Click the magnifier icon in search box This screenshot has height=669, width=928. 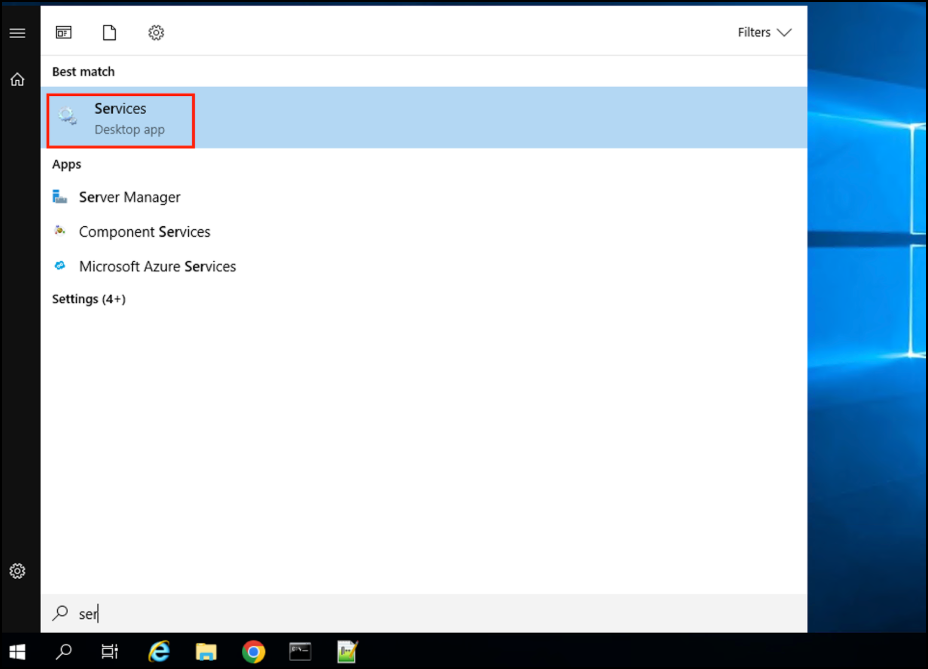pos(60,613)
